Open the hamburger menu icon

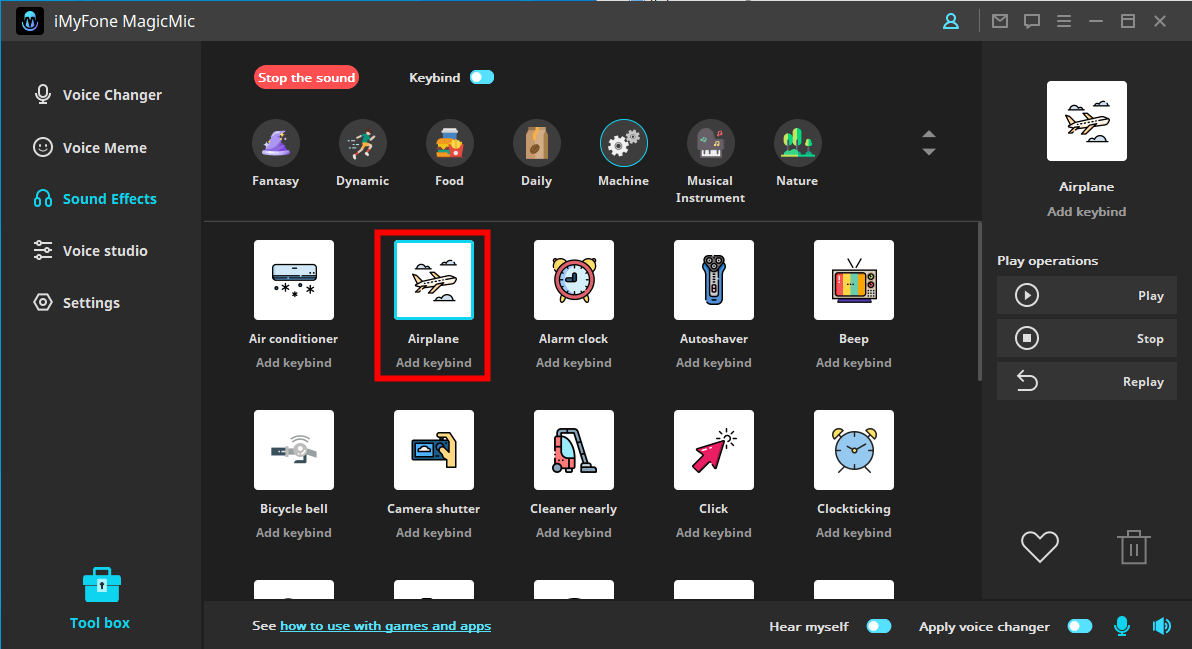pyautogui.click(x=1064, y=21)
